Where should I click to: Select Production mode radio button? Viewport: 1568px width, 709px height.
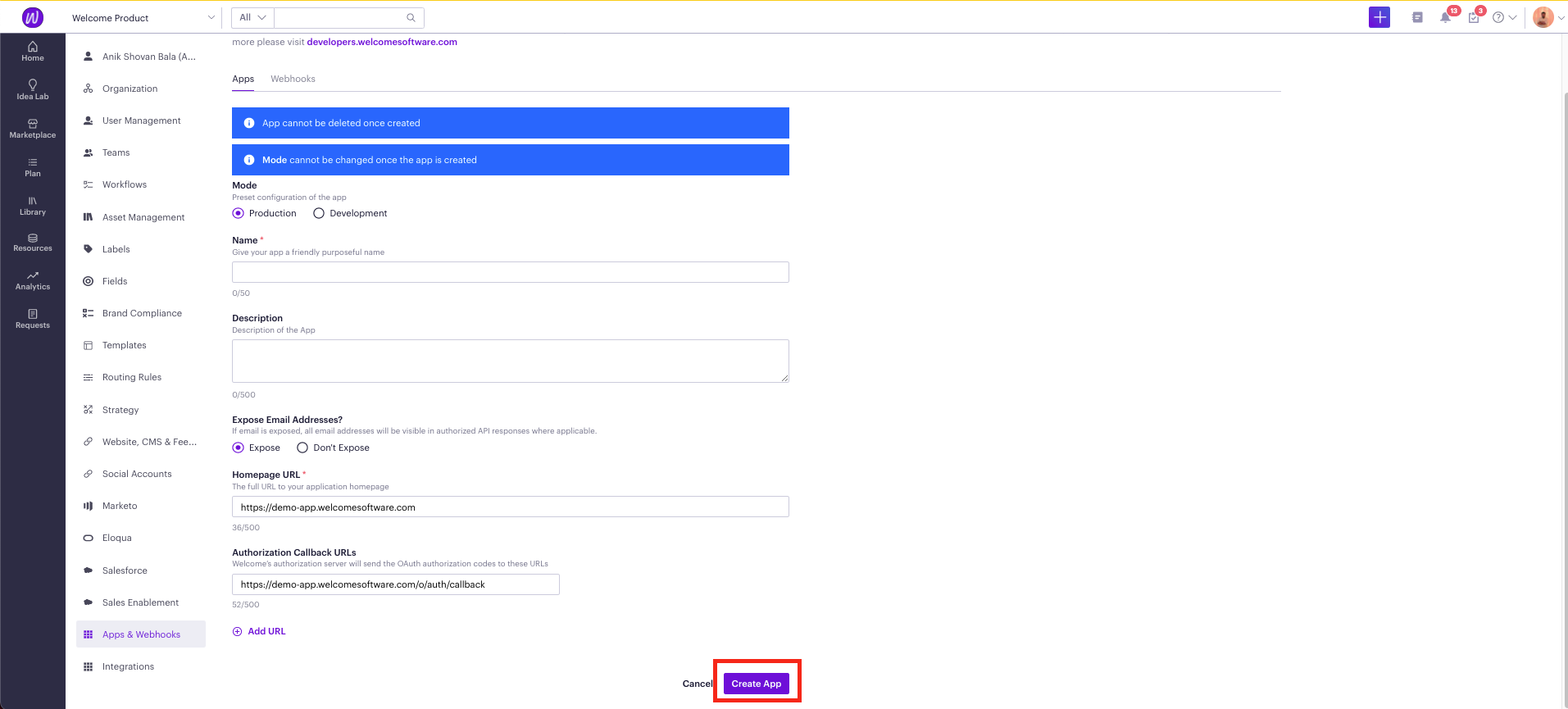[x=239, y=213]
